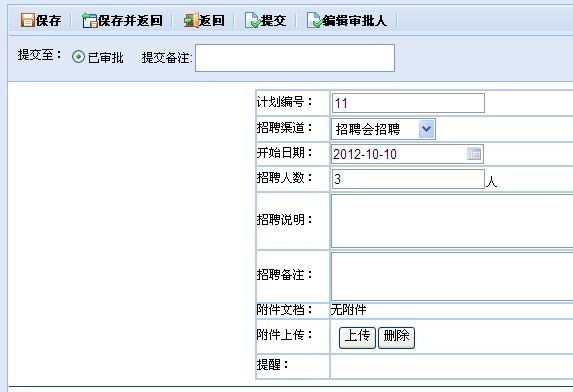Click the 开始日期 field 2012-10-10
This screenshot has width=573, height=392.
pos(407,154)
